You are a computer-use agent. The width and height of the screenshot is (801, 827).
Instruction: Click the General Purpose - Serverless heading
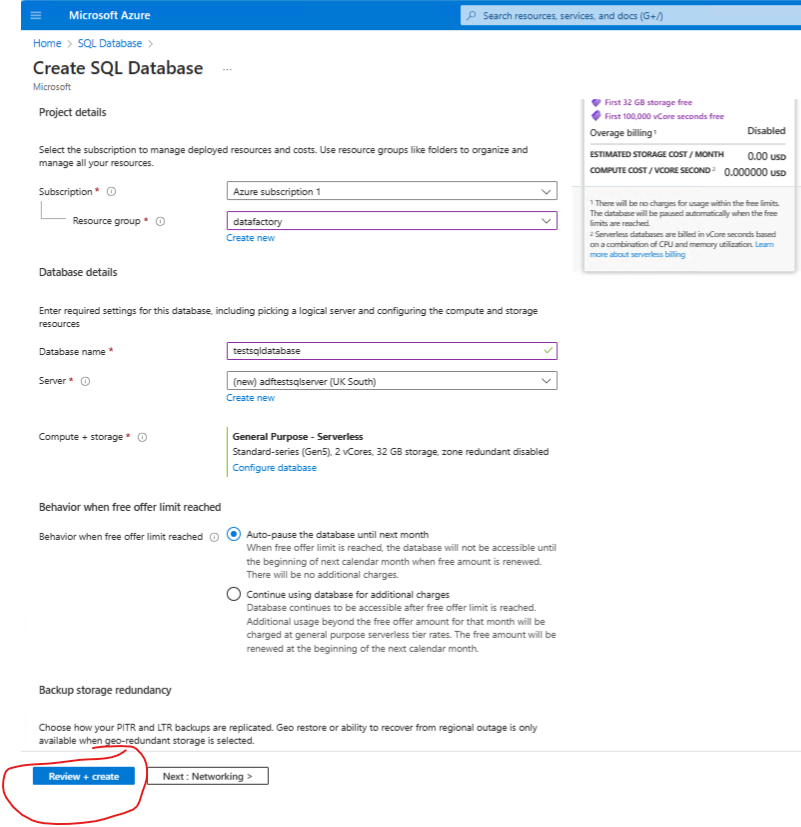[x=297, y=437]
